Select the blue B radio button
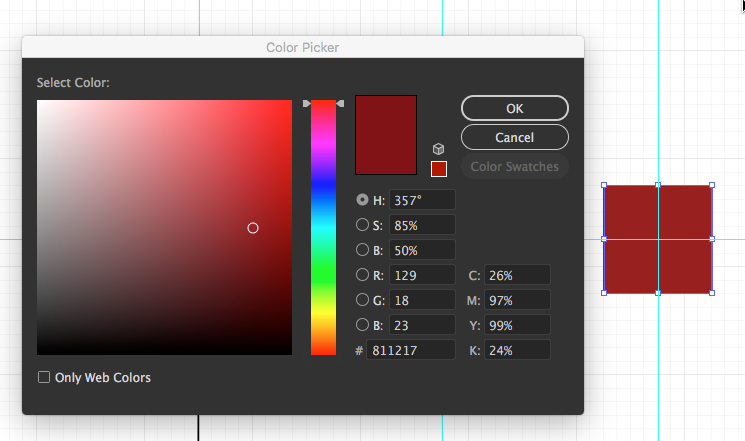The height and width of the screenshot is (441, 745). [x=362, y=325]
